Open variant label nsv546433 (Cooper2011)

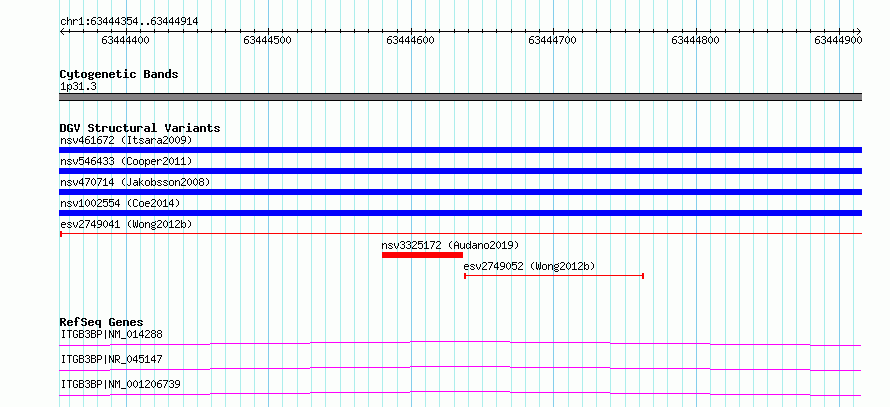click(x=126, y=162)
